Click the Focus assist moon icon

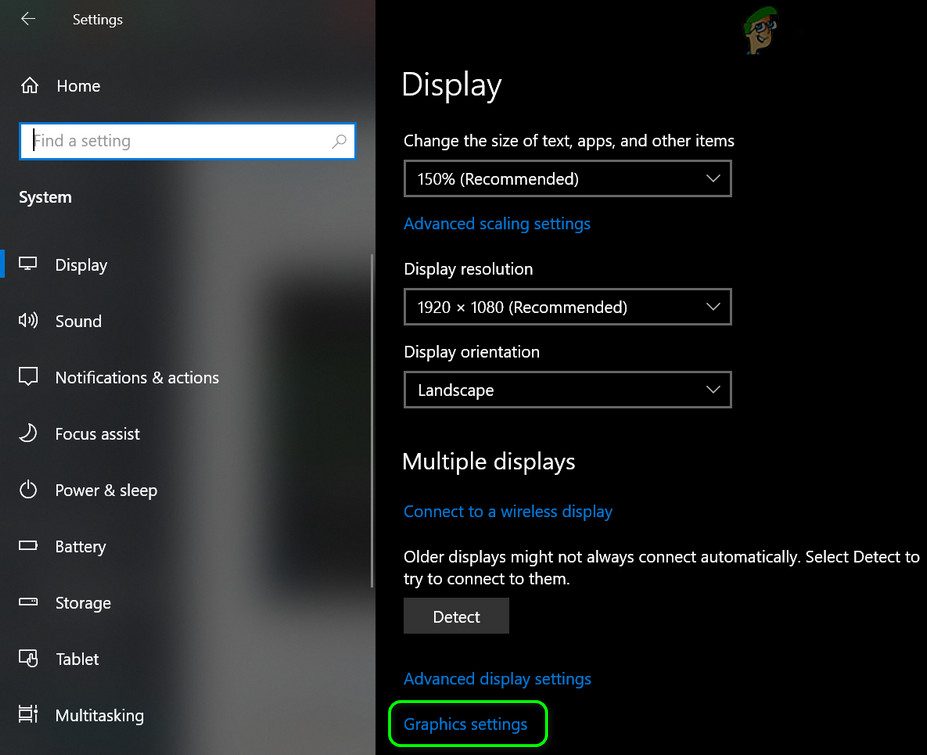[28, 433]
